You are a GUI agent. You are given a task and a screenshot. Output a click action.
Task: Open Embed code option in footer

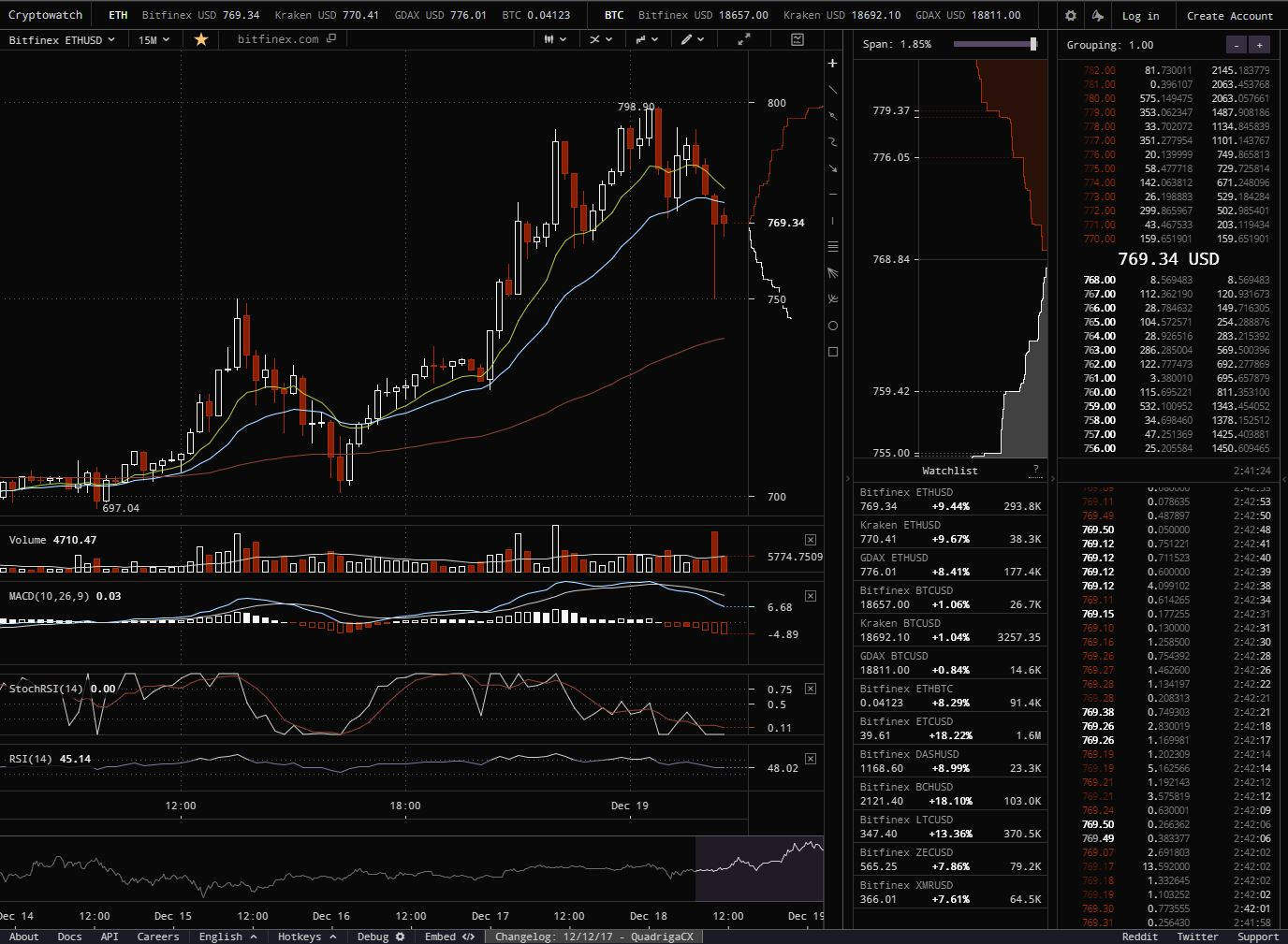(x=449, y=937)
